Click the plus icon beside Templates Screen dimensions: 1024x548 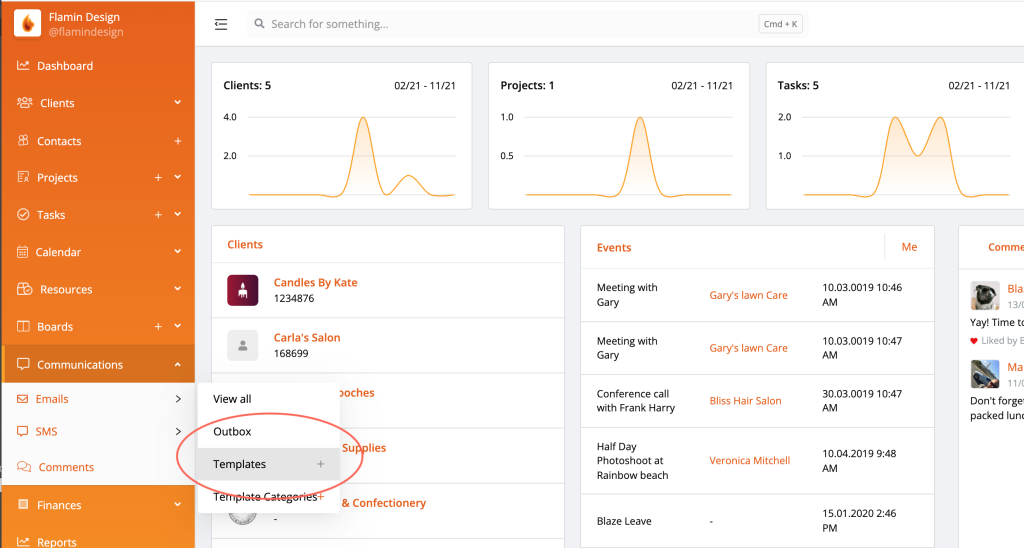click(321, 464)
